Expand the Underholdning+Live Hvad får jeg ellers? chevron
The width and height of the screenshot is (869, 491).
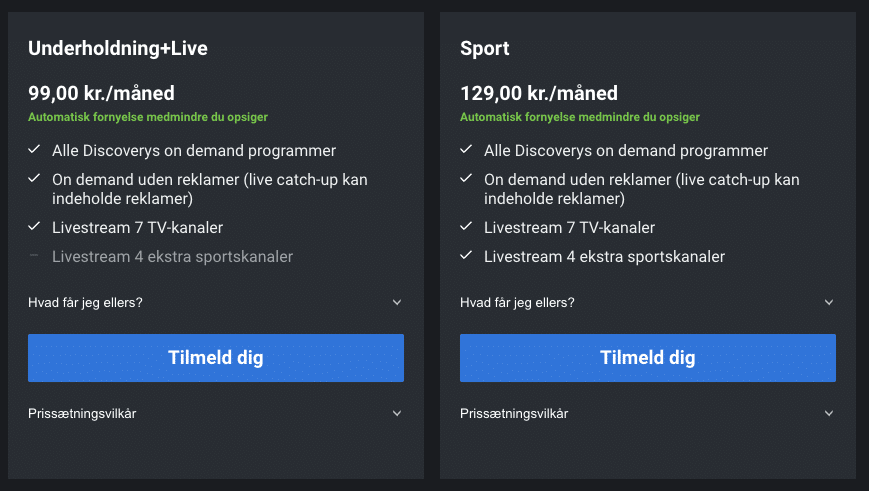point(397,303)
